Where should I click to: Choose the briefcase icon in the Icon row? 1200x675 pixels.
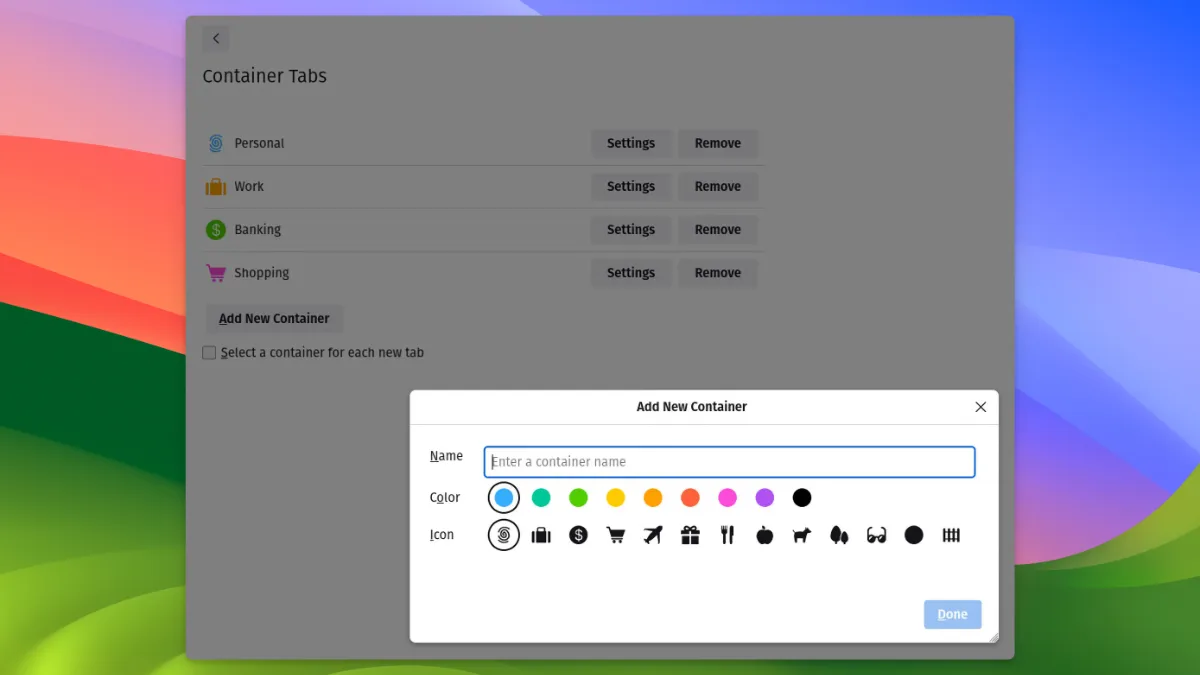(x=541, y=535)
